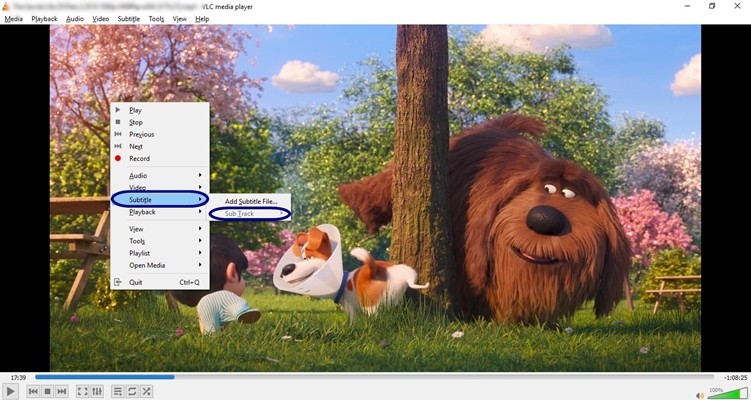Select Add Subtitle File option
This screenshot has width=751, height=400.
tap(250, 201)
